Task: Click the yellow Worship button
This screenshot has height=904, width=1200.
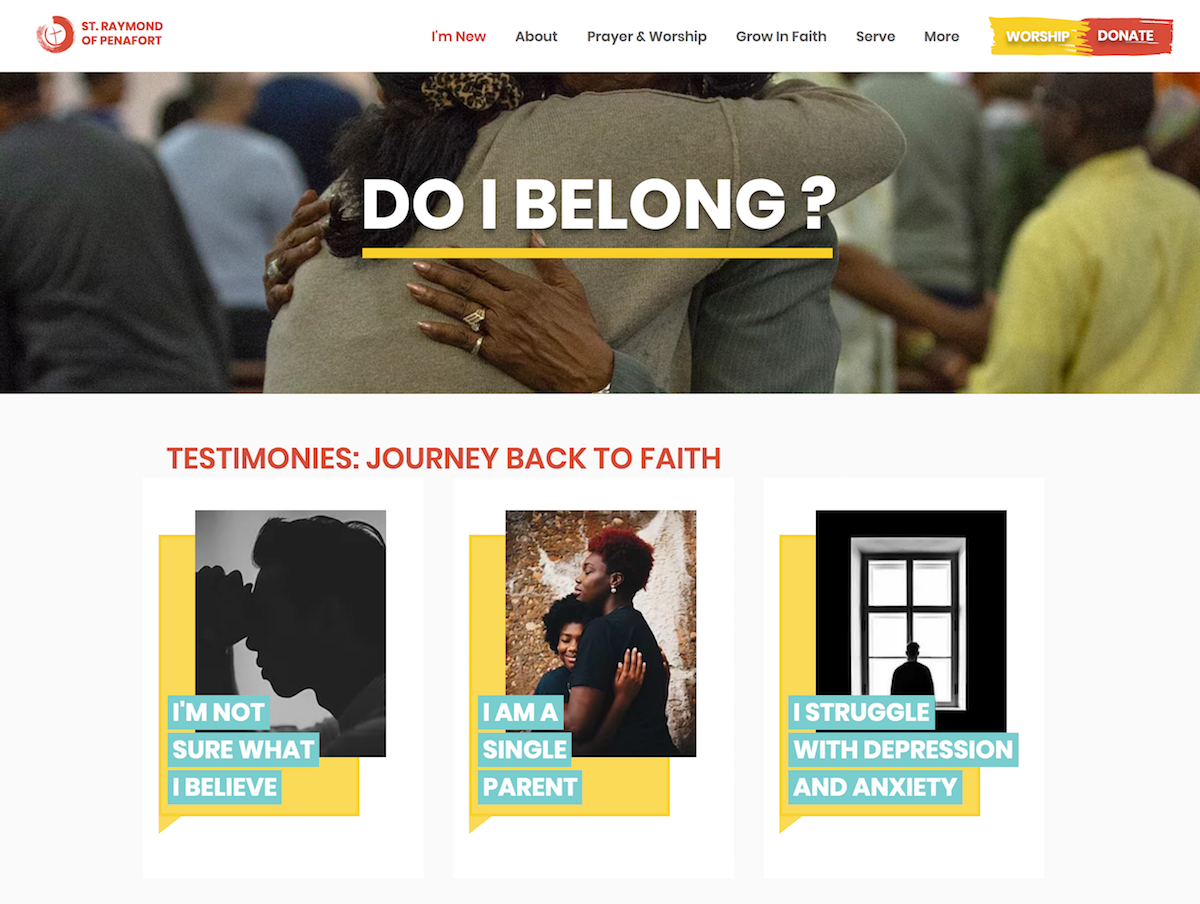Action: click(1036, 36)
